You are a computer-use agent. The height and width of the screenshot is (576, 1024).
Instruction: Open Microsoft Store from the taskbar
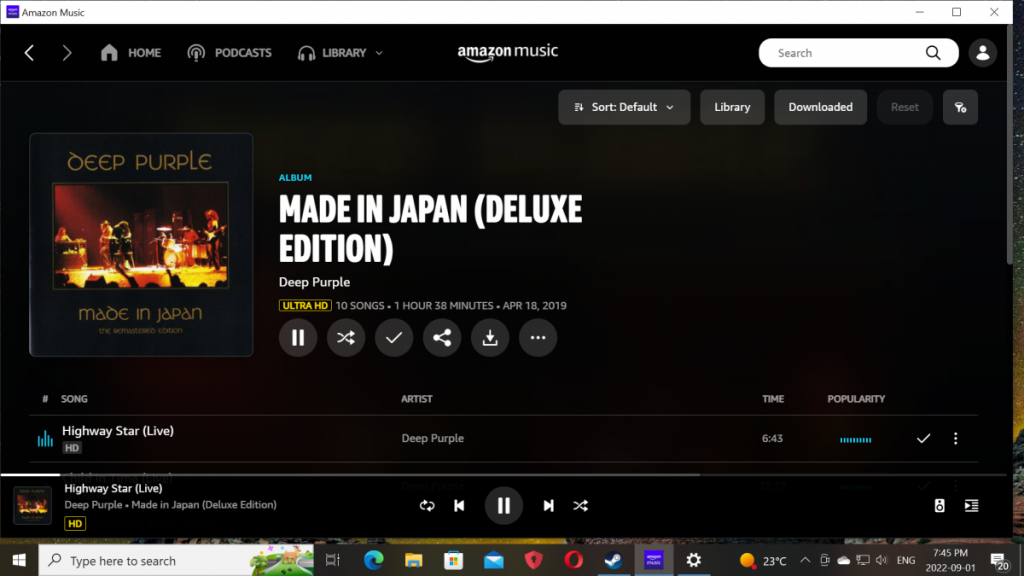453,560
